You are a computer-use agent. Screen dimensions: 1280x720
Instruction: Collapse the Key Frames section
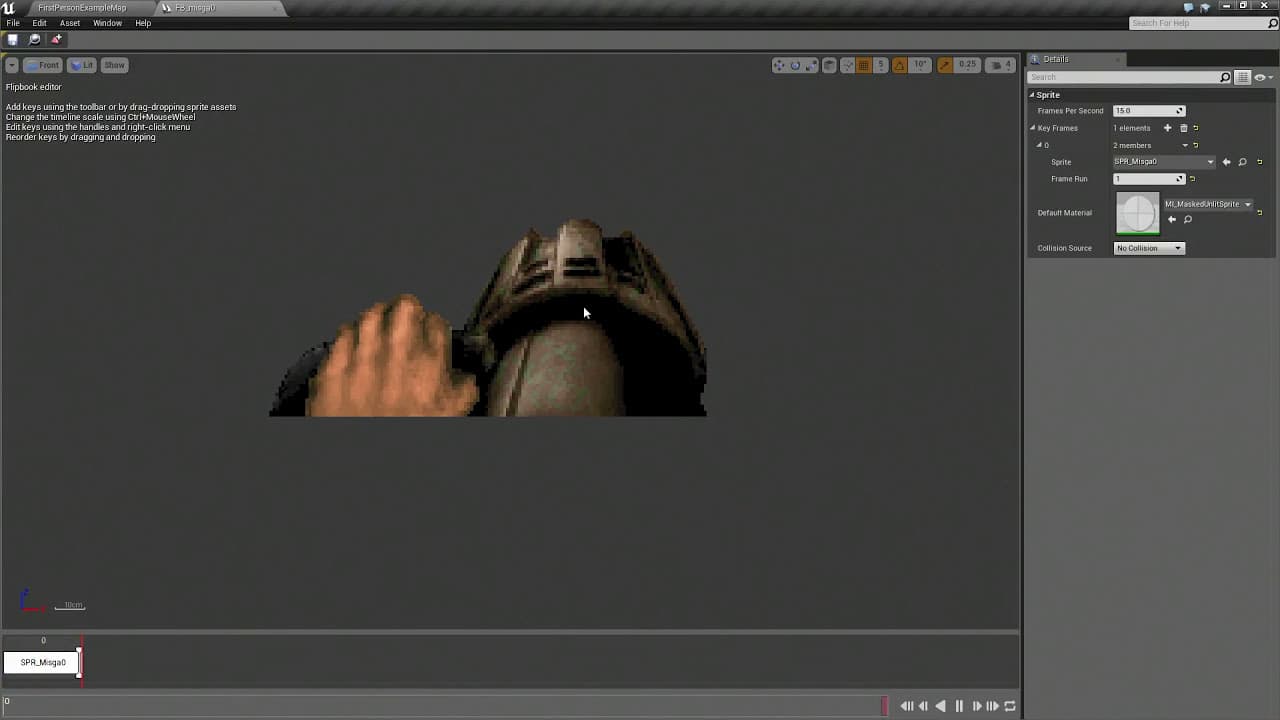[1033, 128]
